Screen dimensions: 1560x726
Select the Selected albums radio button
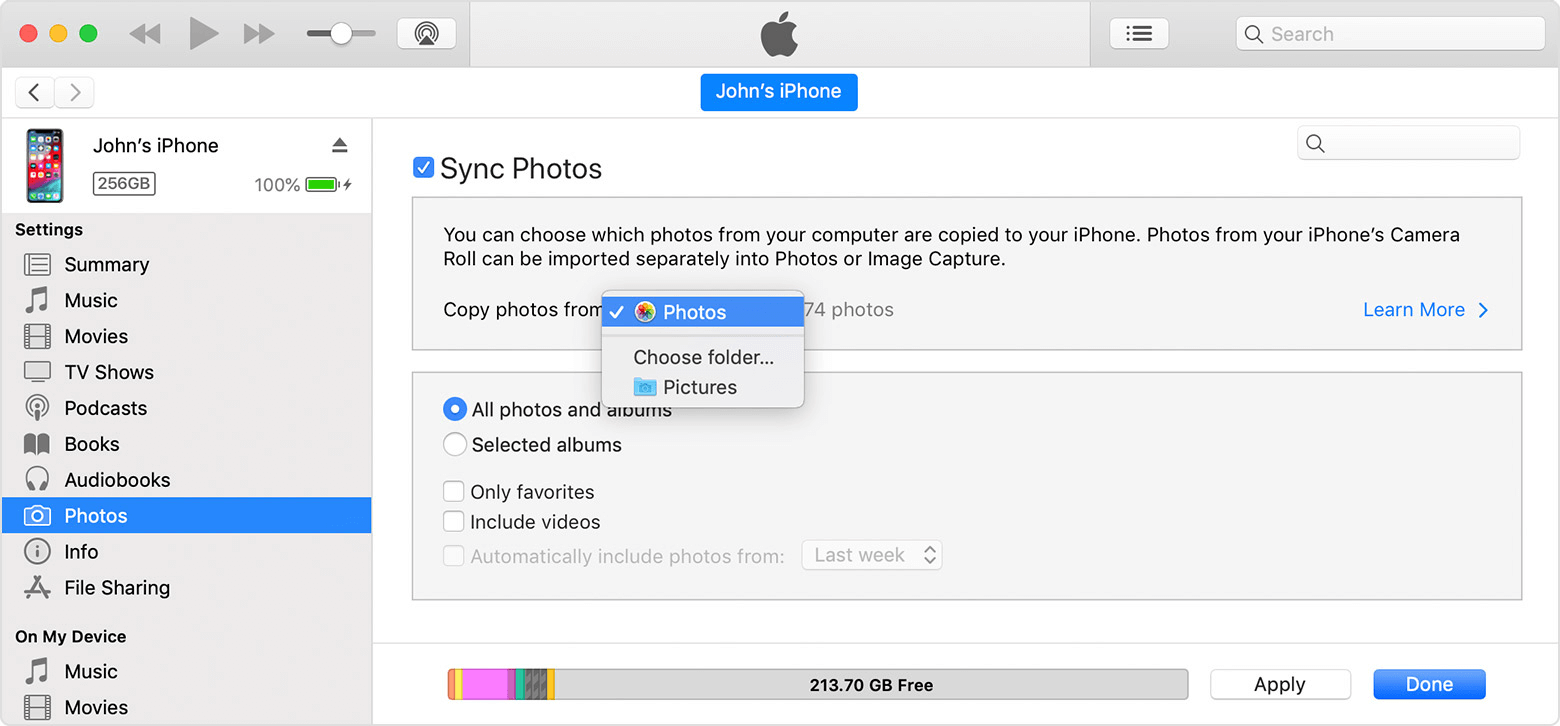point(455,445)
